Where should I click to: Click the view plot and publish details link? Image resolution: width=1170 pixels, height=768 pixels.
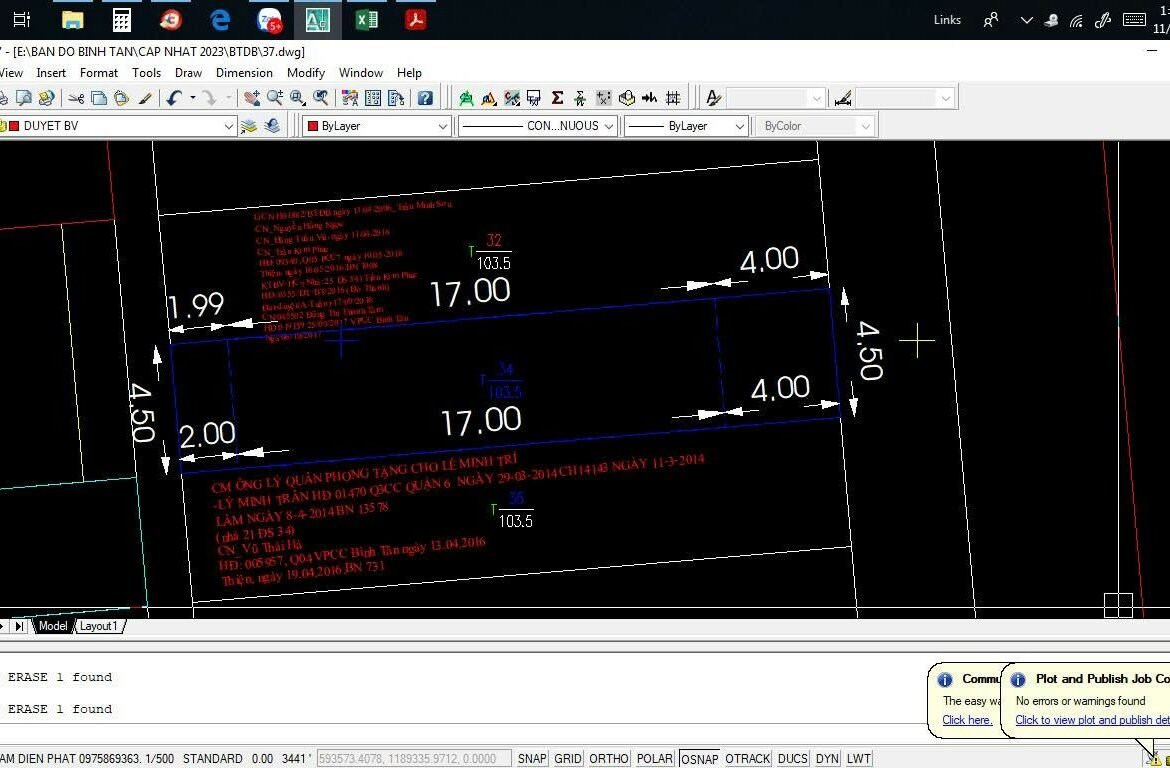[1091, 720]
